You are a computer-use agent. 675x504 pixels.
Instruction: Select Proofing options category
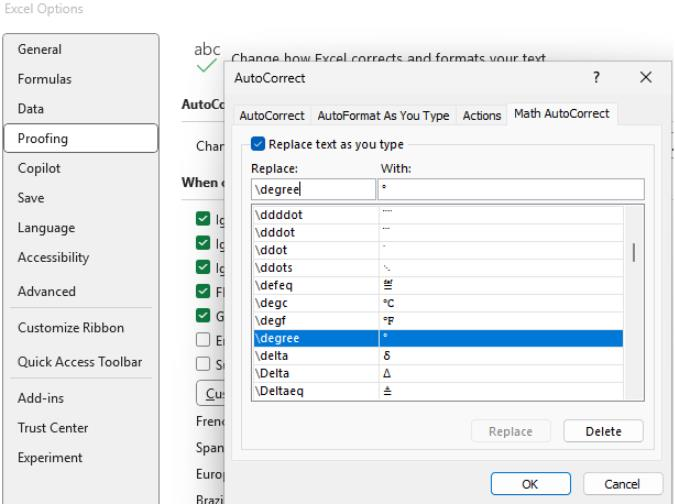(81, 138)
